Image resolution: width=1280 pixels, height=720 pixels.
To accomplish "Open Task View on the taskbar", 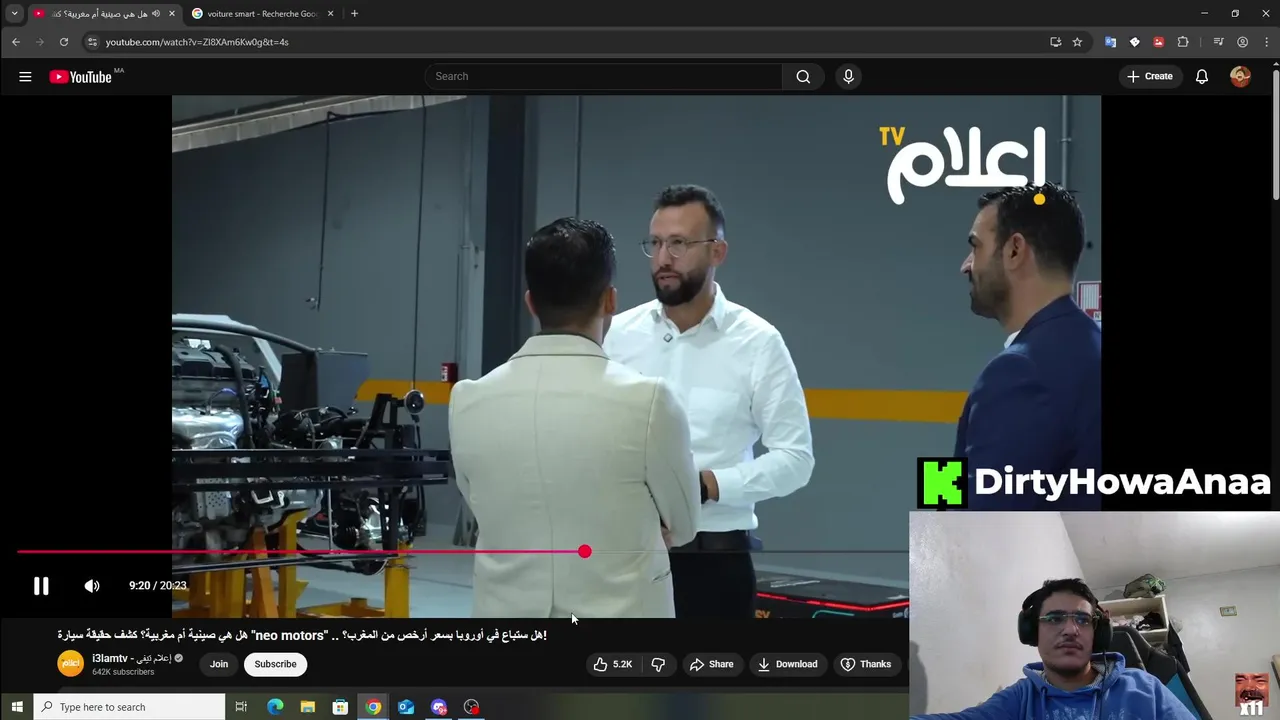I will [x=241, y=707].
